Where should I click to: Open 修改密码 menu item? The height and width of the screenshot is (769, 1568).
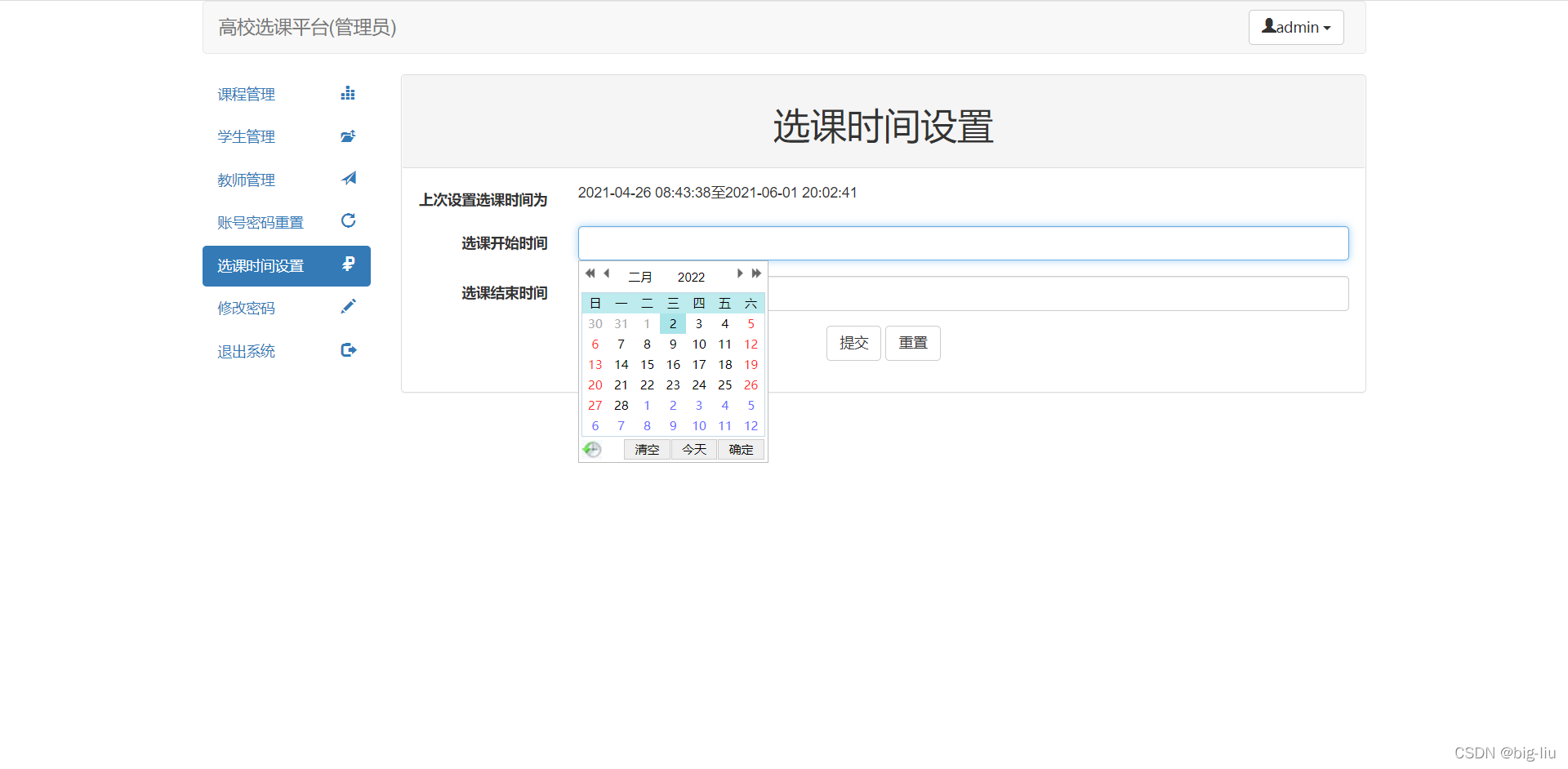tap(287, 308)
